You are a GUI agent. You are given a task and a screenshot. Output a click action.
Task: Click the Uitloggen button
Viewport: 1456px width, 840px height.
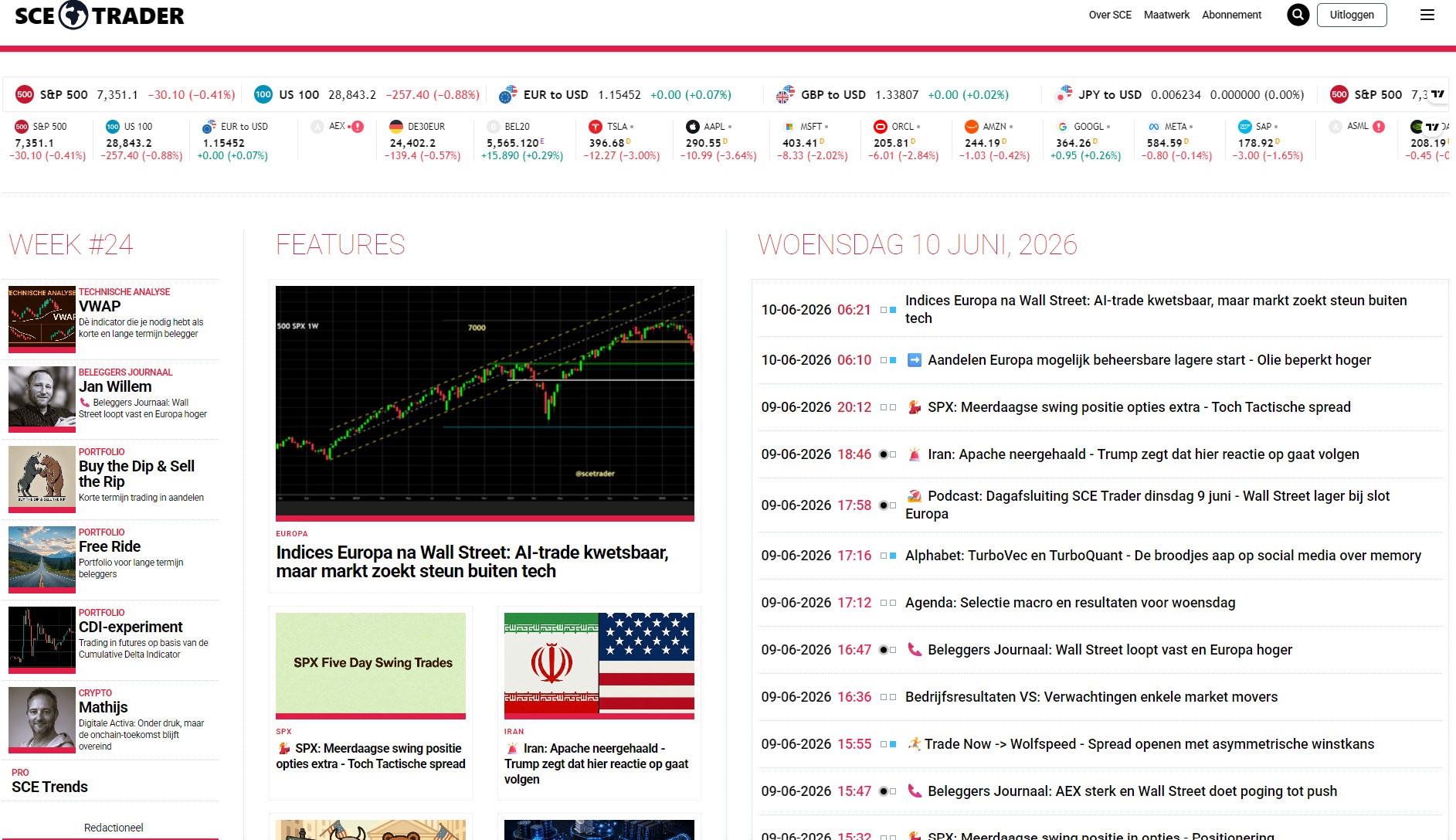1352,15
